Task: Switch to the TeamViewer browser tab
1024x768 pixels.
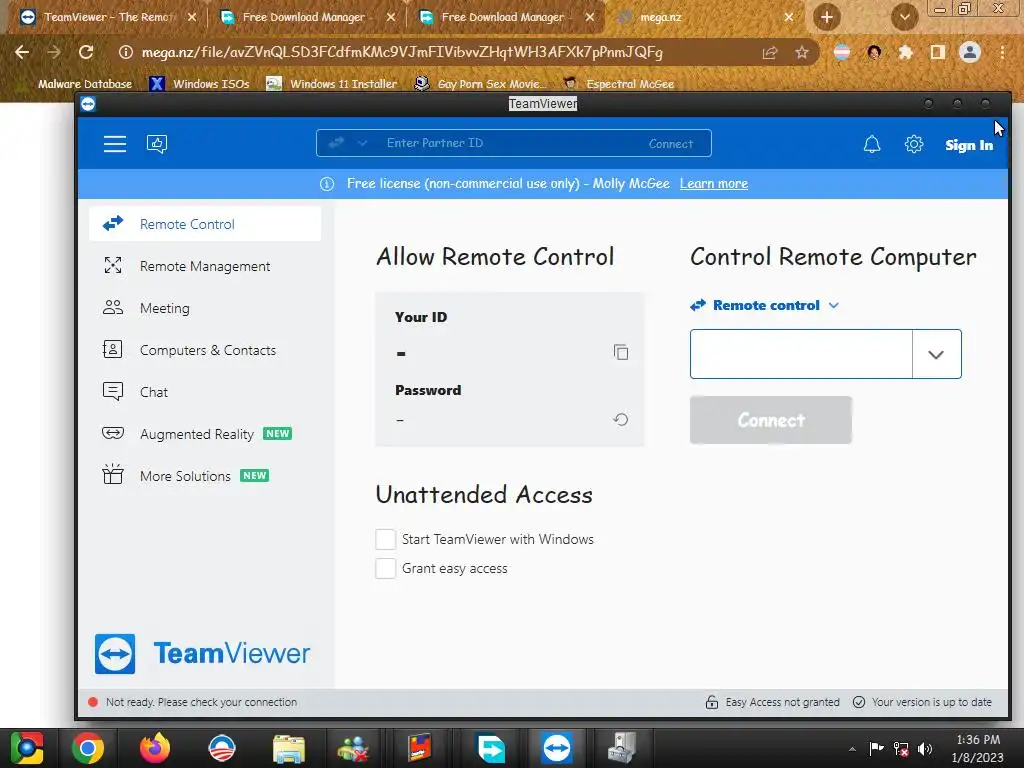Action: click(108, 18)
